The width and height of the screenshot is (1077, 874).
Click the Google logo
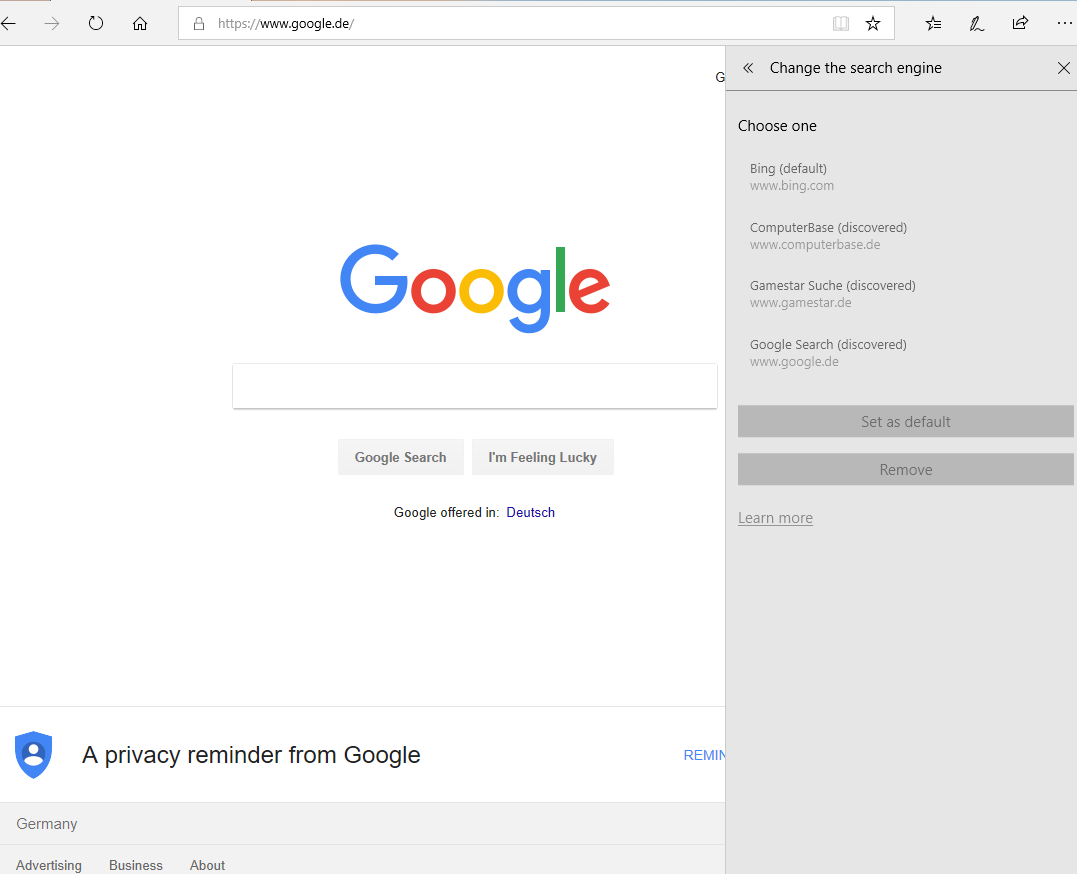coord(475,288)
